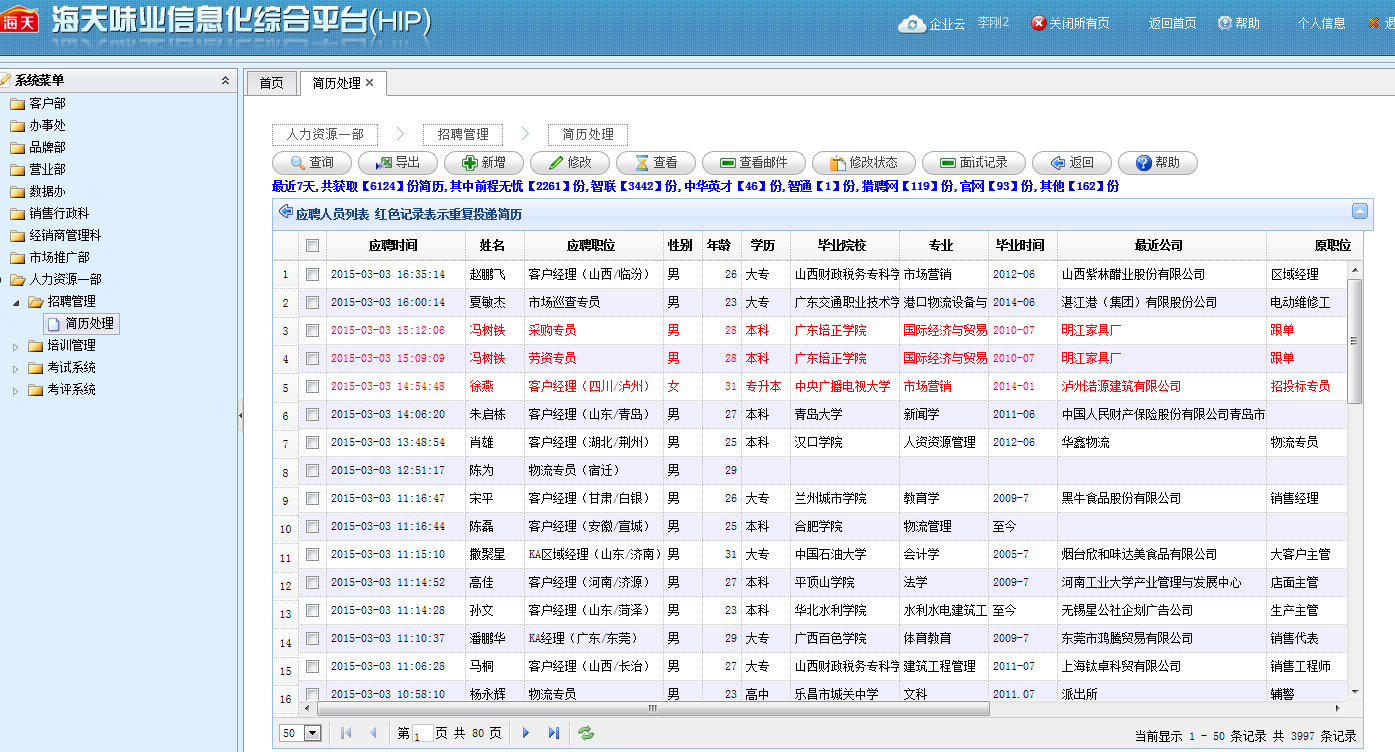Screen dimensions: 1395x752
Task: Toggle the select-all header checkbox
Action: point(312,245)
